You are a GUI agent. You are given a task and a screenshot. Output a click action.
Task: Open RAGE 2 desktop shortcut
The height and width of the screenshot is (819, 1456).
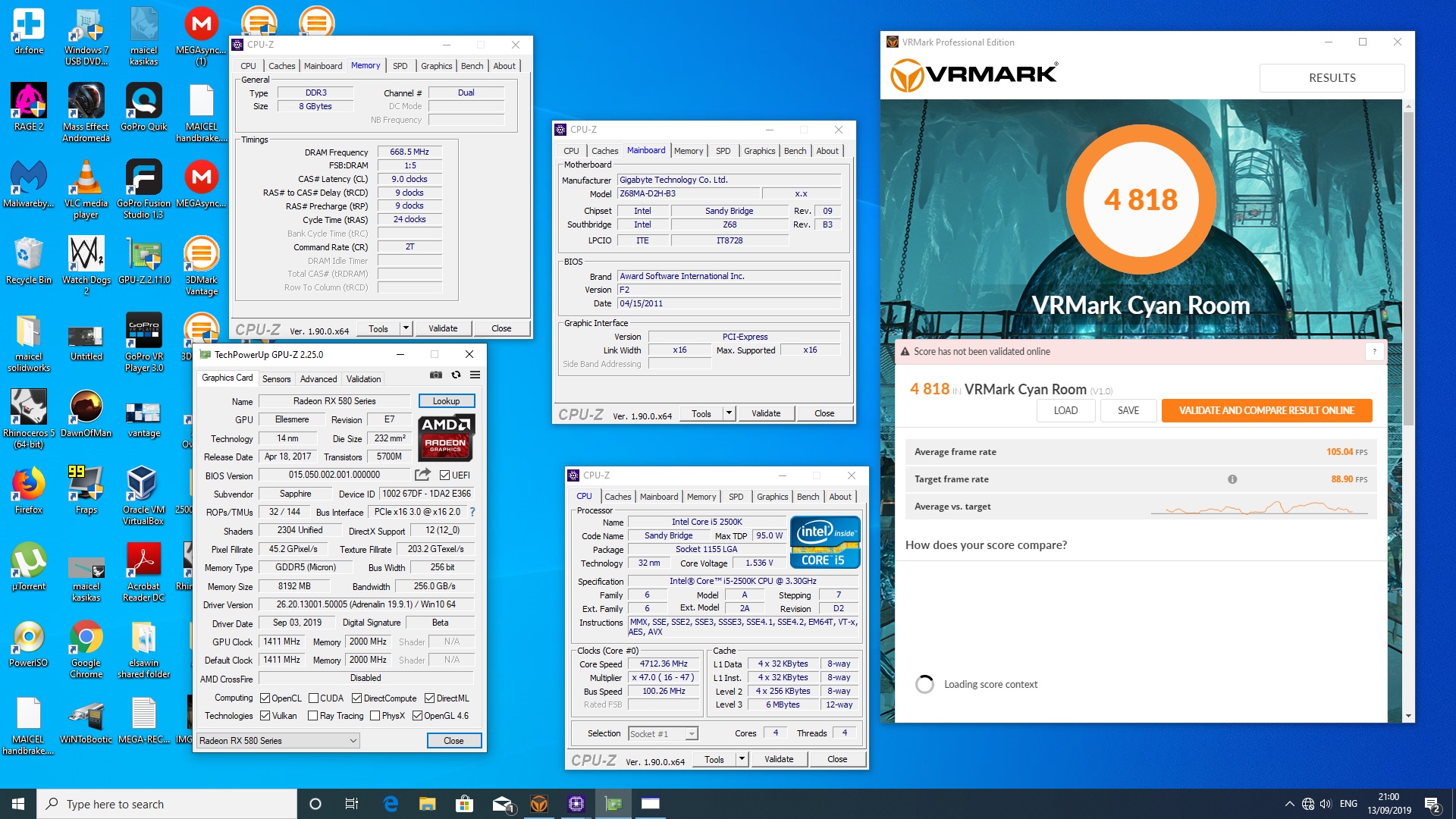28,108
